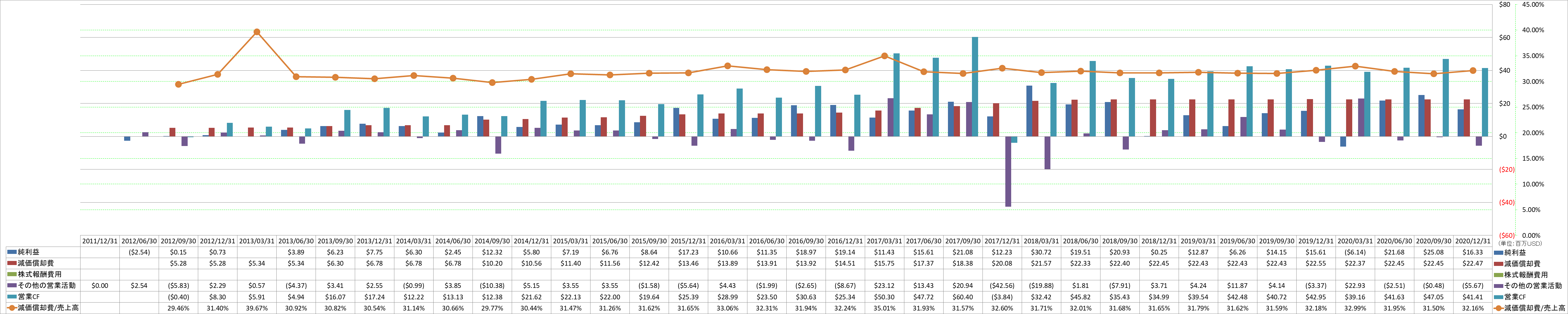Select the $20.08 cell
Screen dimensions: 1568x314
[1002, 263]
